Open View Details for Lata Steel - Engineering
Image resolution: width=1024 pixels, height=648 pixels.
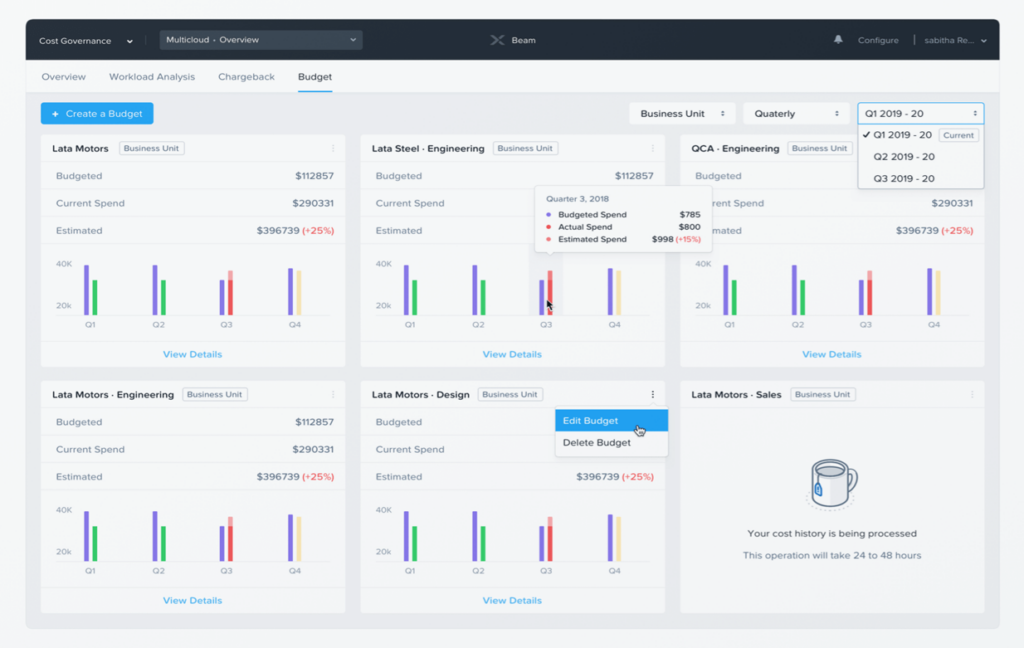coord(512,354)
